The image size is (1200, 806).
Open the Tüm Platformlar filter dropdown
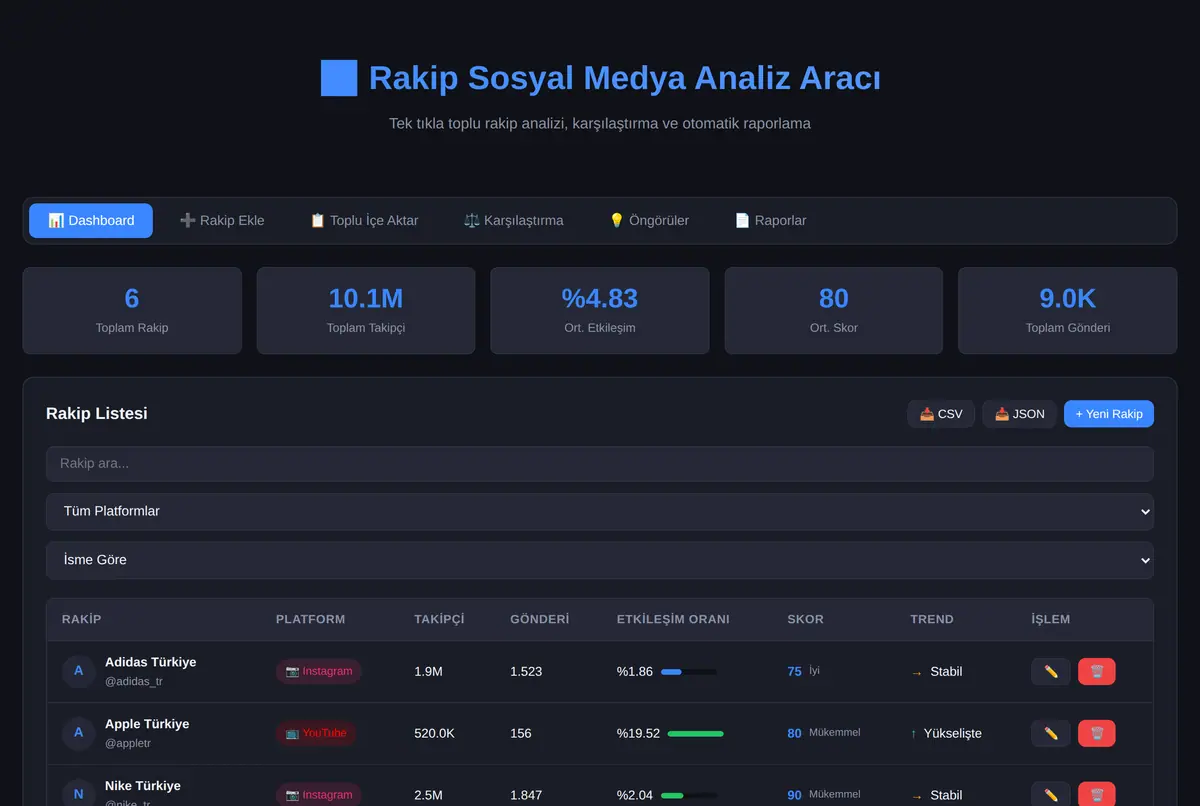(600, 511)
